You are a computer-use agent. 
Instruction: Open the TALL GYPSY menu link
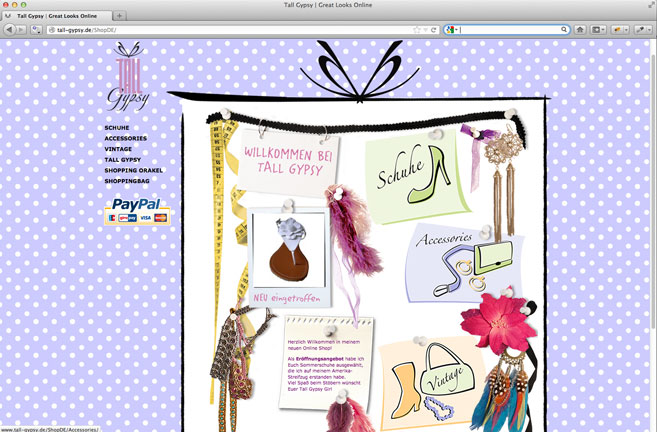(122, 160)
